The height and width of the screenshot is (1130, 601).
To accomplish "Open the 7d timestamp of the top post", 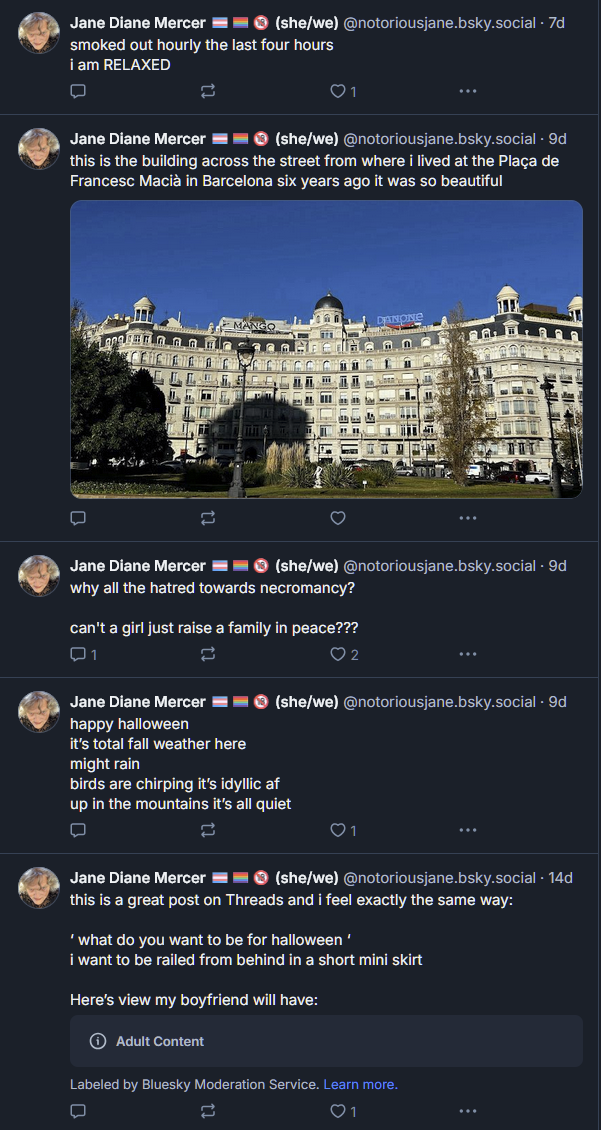I will pyautogui.click(x=557, y=22).
